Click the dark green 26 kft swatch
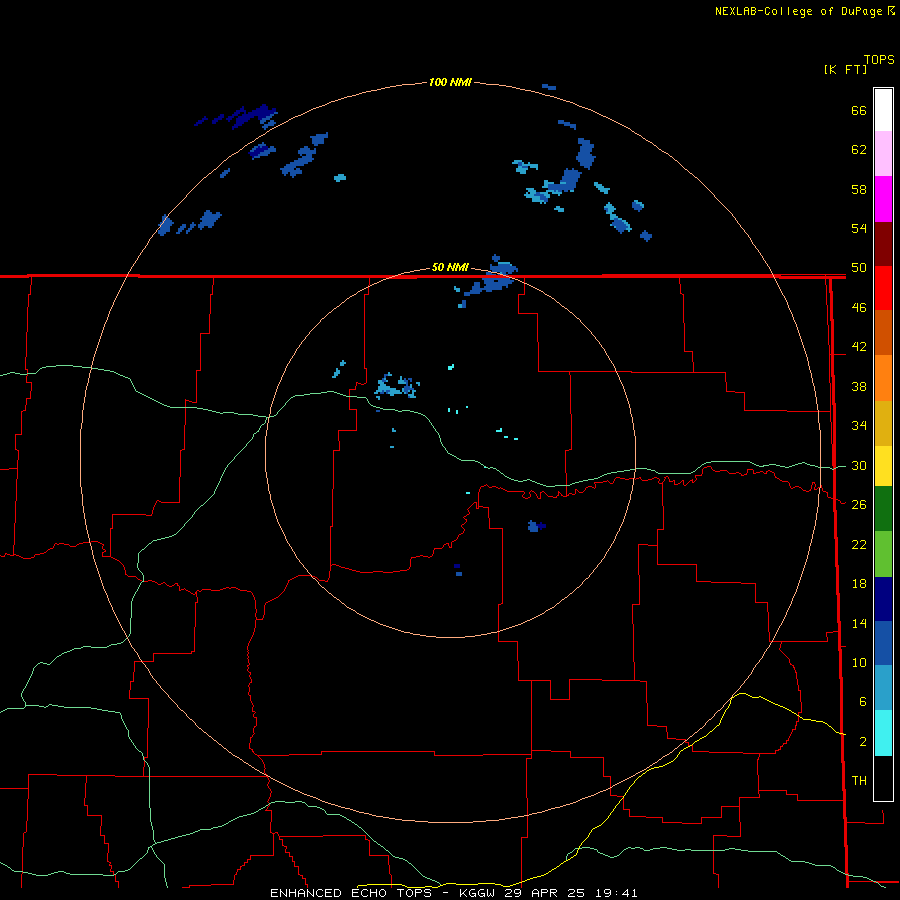Screen dimensions: 900x900 coord(883,509)
